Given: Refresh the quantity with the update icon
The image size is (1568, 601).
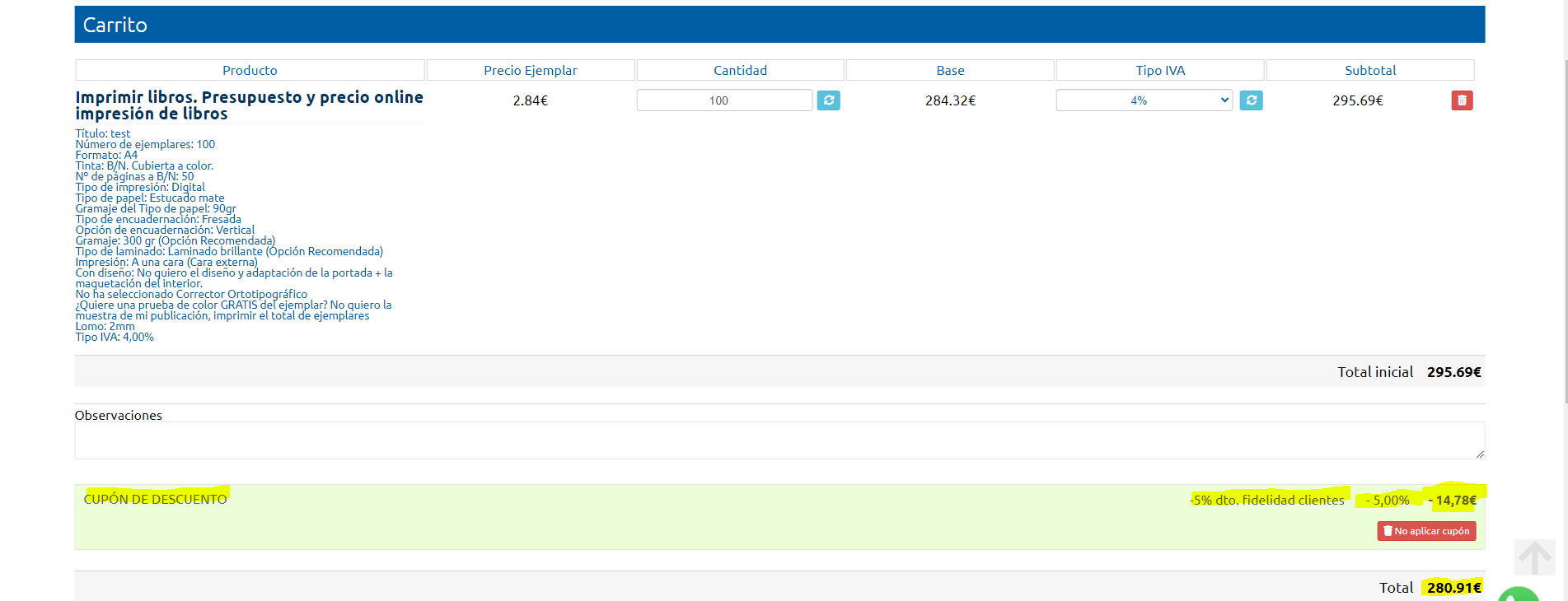Looking at the screenshot, I should pos(828,100).
